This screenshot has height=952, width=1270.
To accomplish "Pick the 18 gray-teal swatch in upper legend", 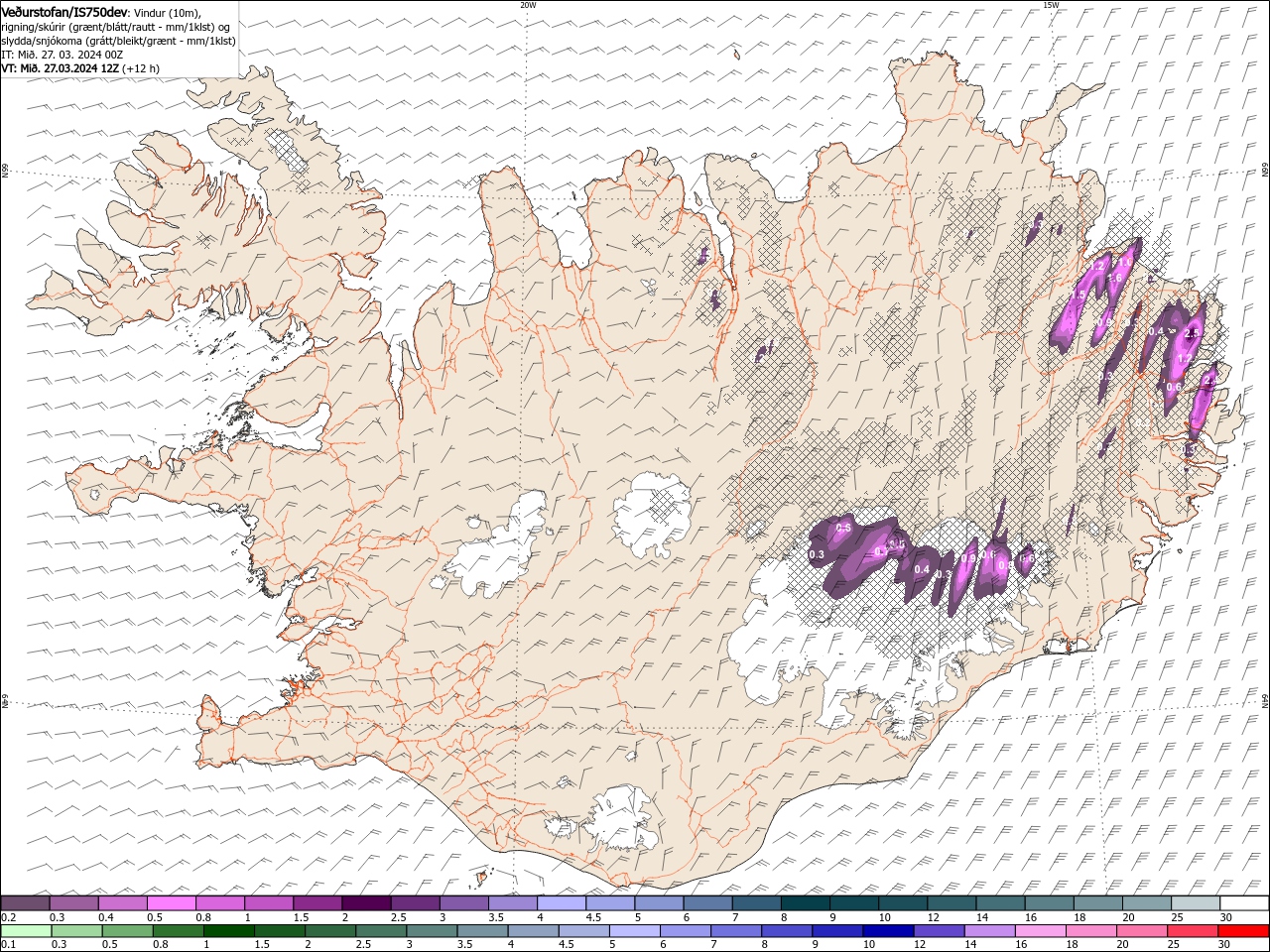I will point(1096,903).
